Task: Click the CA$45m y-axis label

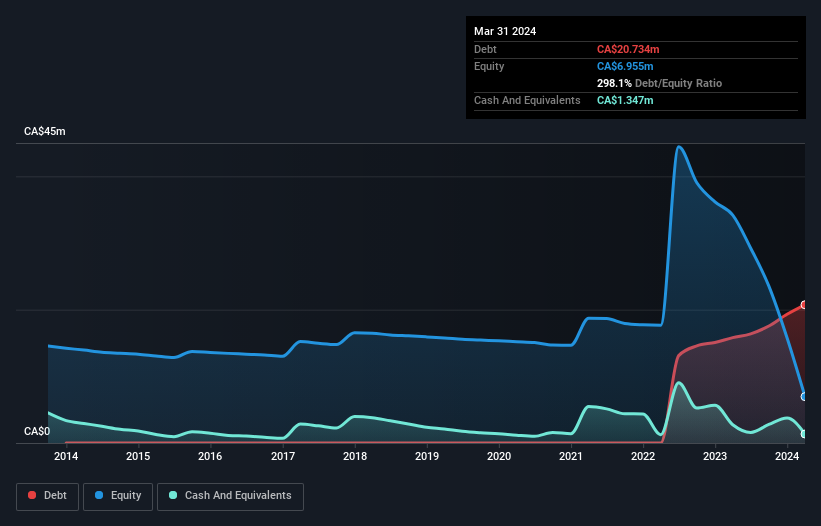Action: coord(45,131)
